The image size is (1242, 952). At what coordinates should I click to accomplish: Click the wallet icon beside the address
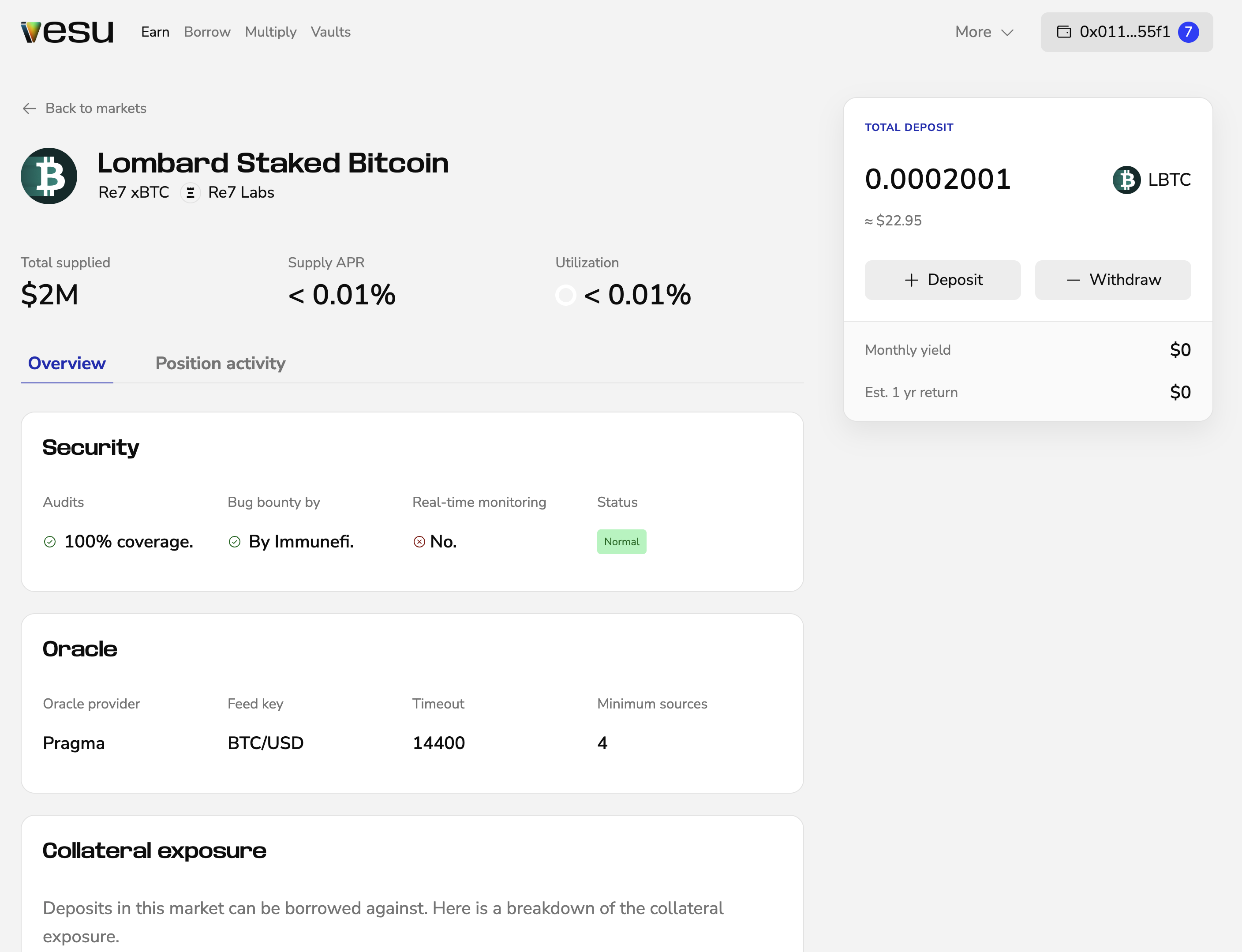tap(1064, 32)
